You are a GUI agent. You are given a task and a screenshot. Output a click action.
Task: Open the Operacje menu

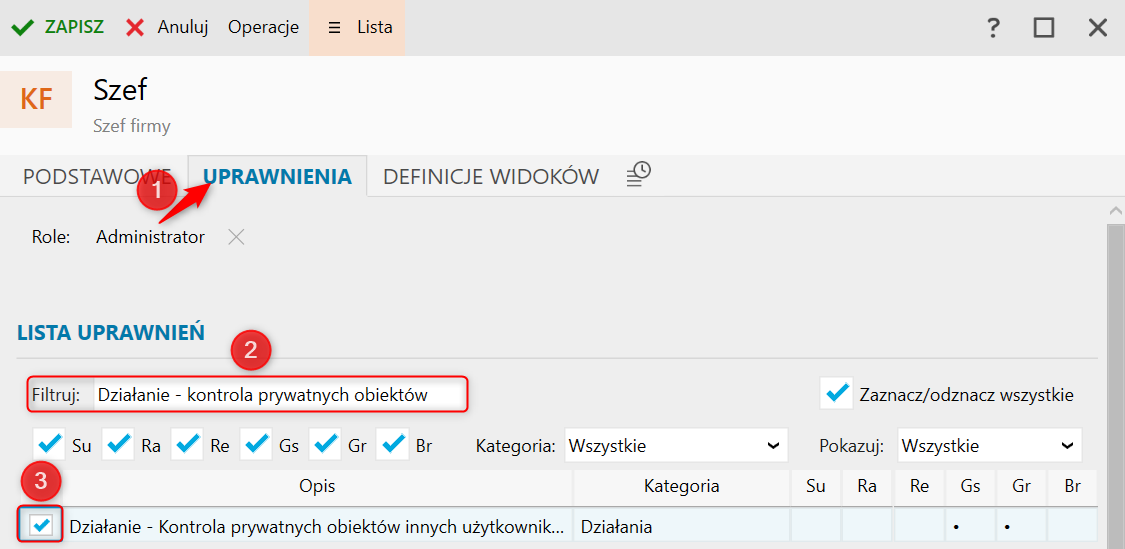pyautogui.click(x=263, y=27)
